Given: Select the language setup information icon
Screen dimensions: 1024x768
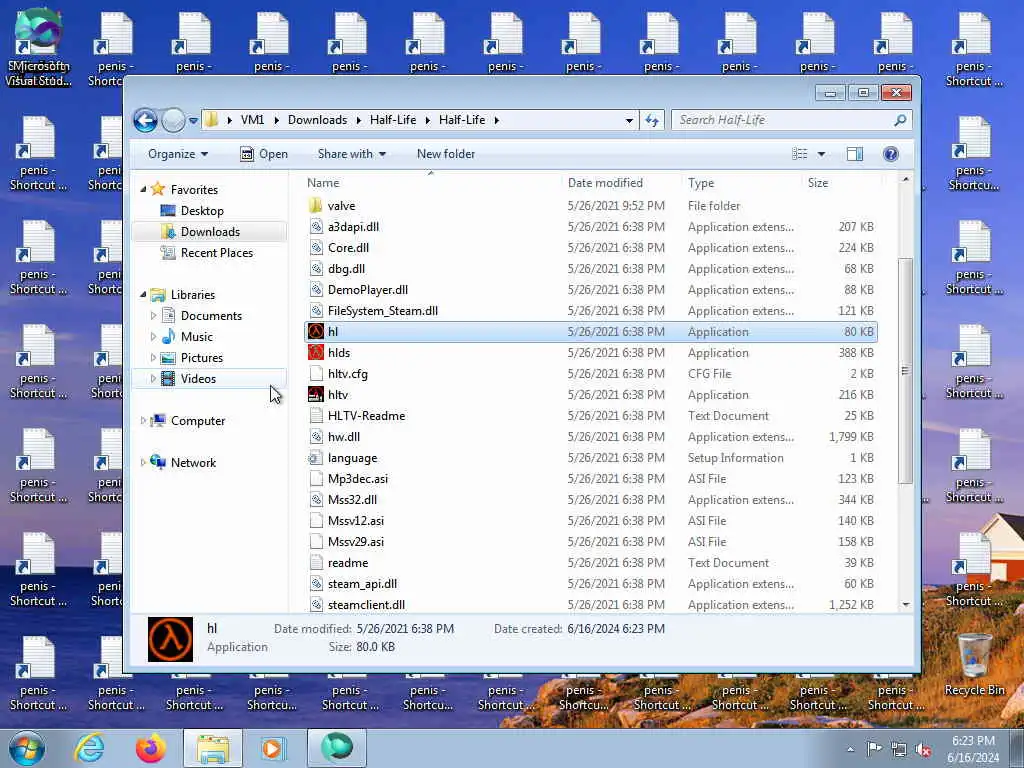Looking at the screenshot, I should [316, 458].
